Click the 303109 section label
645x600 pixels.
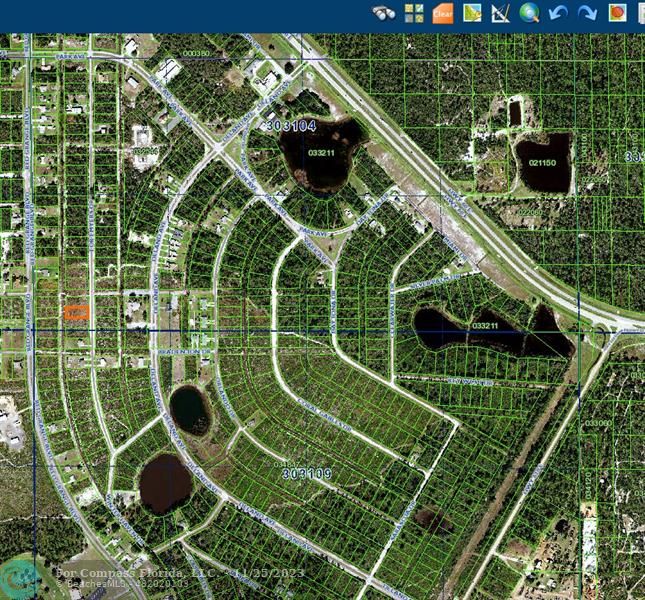tap(306, 472)
